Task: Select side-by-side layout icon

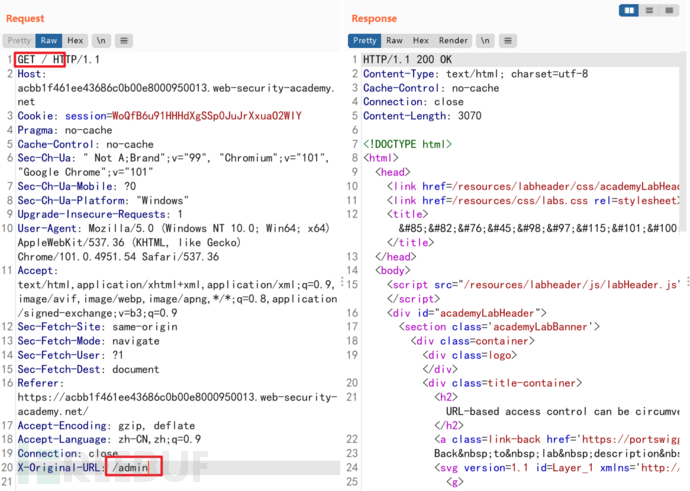Action: click(630, 10)
